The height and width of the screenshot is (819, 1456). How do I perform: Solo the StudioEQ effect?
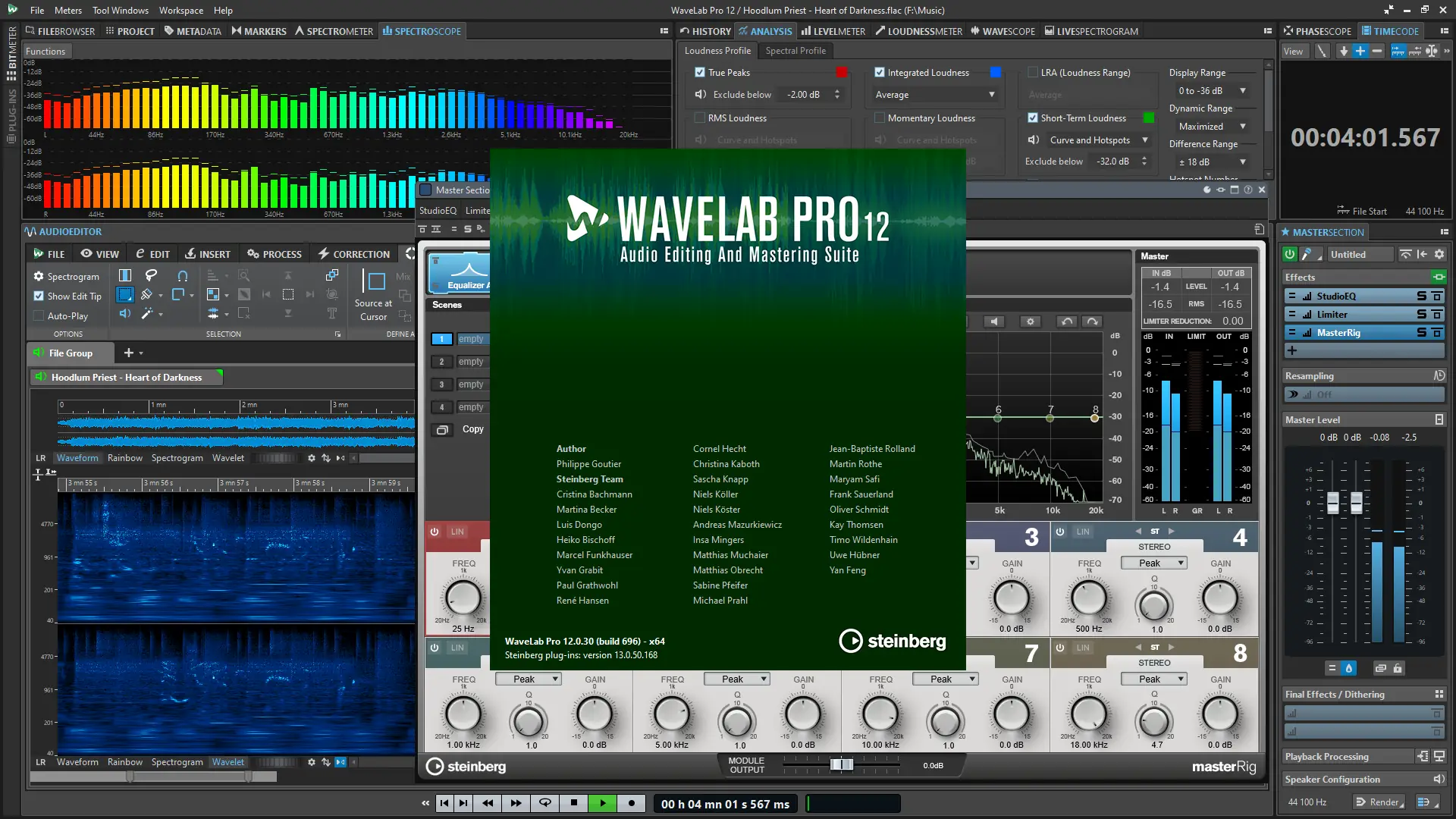coord(1422,297)
